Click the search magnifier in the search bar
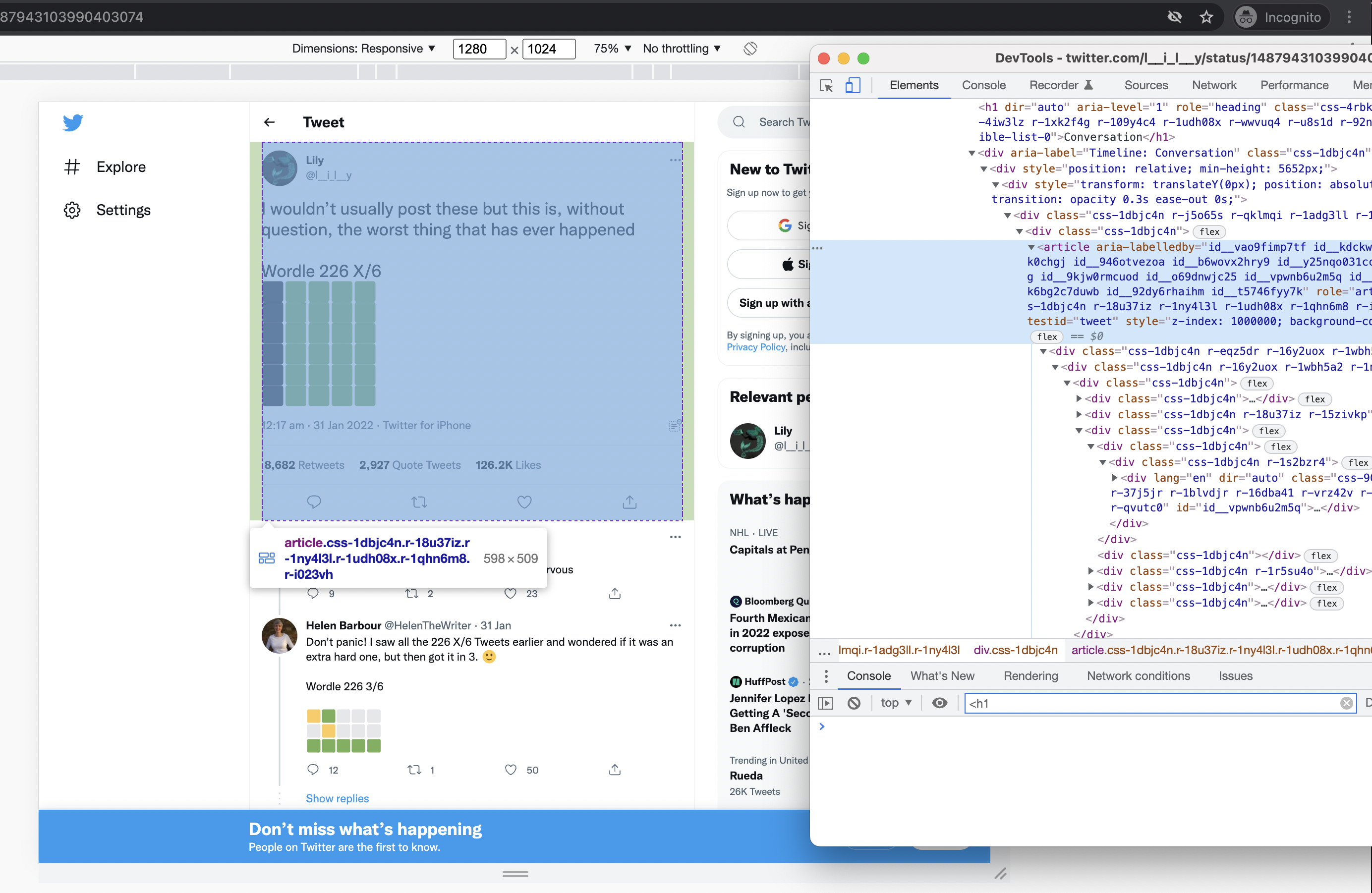 [x=739, y=122]
